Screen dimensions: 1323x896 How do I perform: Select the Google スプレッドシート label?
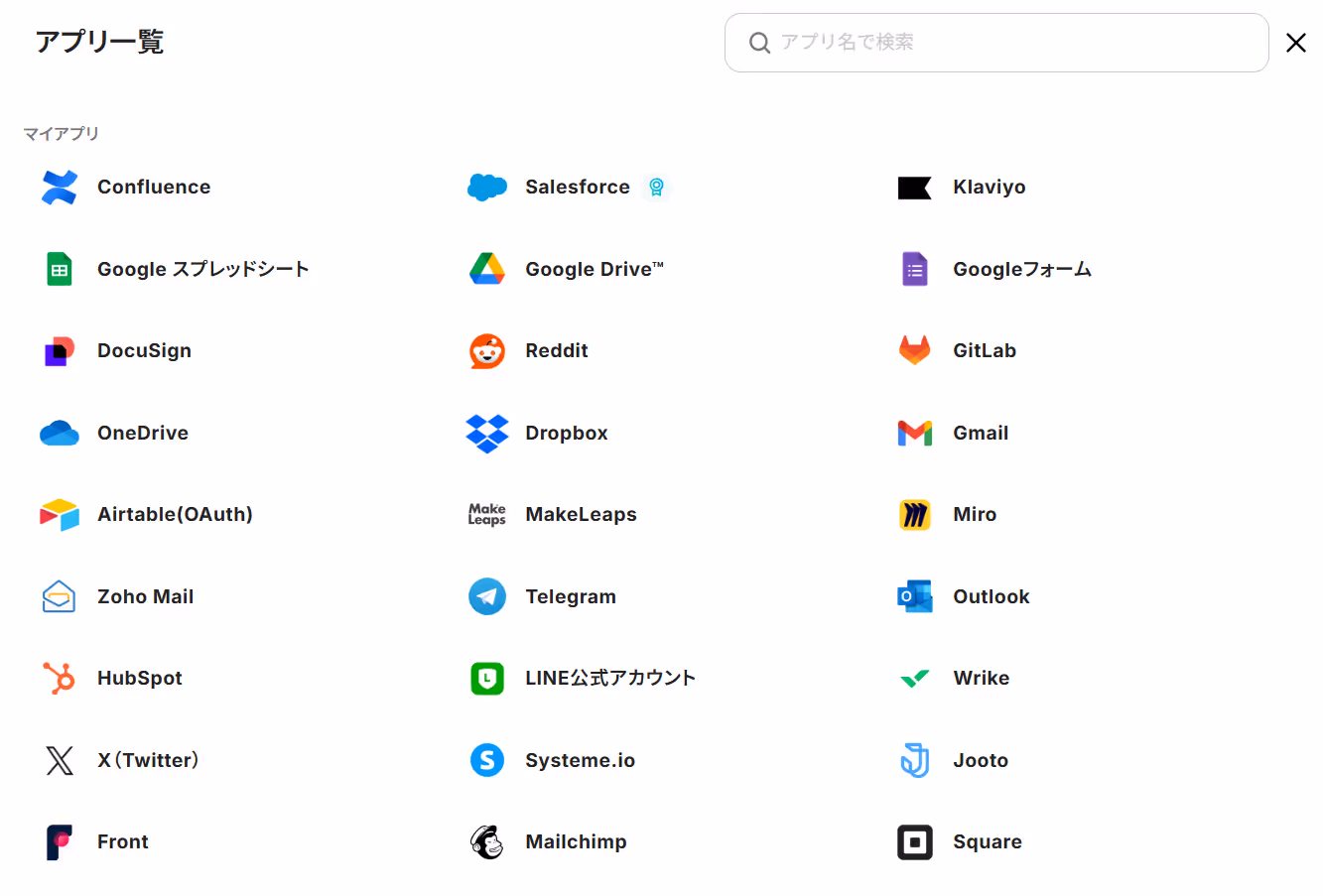click(203, 269)
